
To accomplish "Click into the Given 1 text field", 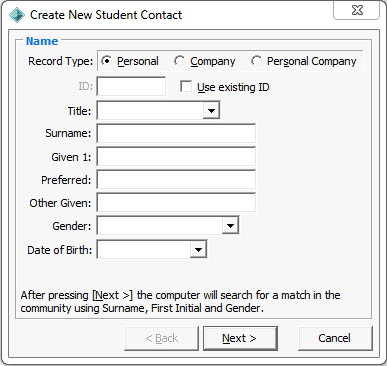I will tap(176, 157).
